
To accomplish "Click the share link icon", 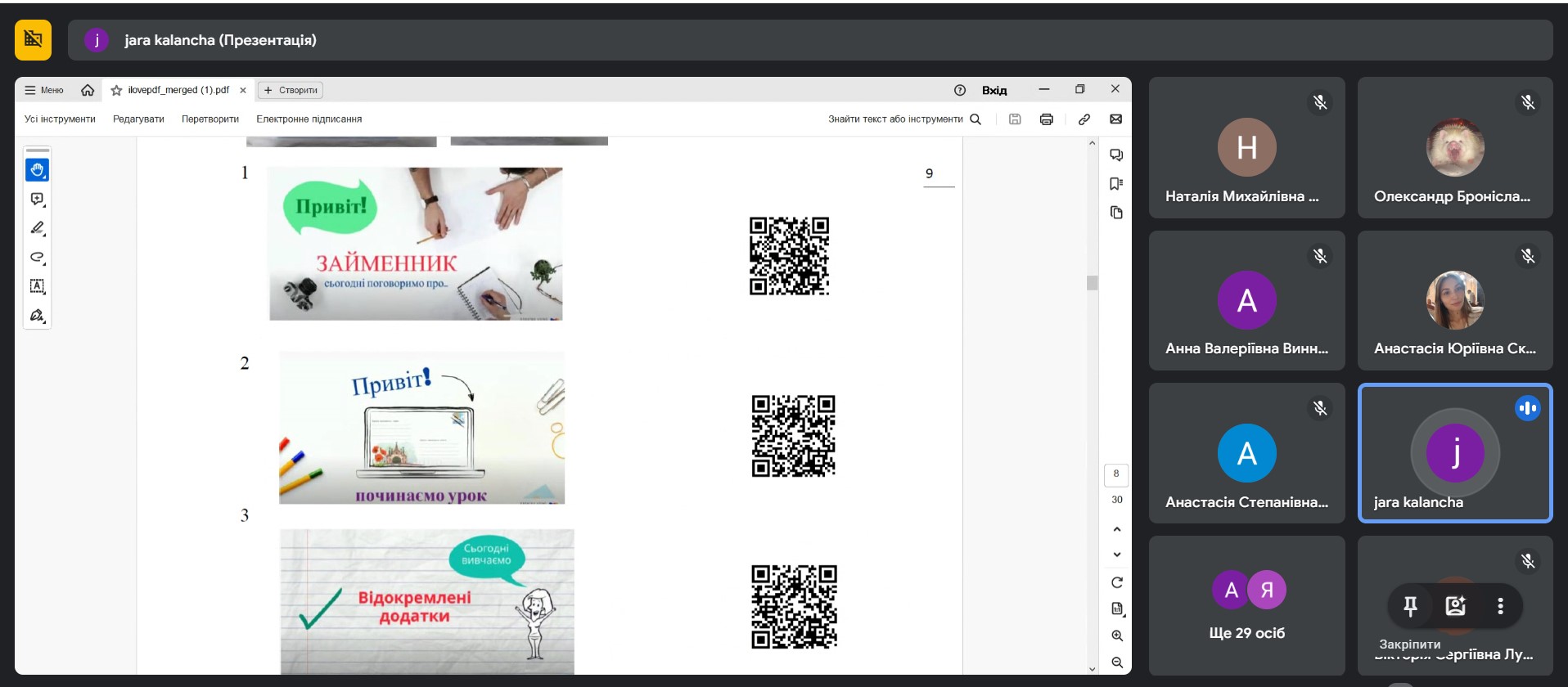I will click(1084, 119).
